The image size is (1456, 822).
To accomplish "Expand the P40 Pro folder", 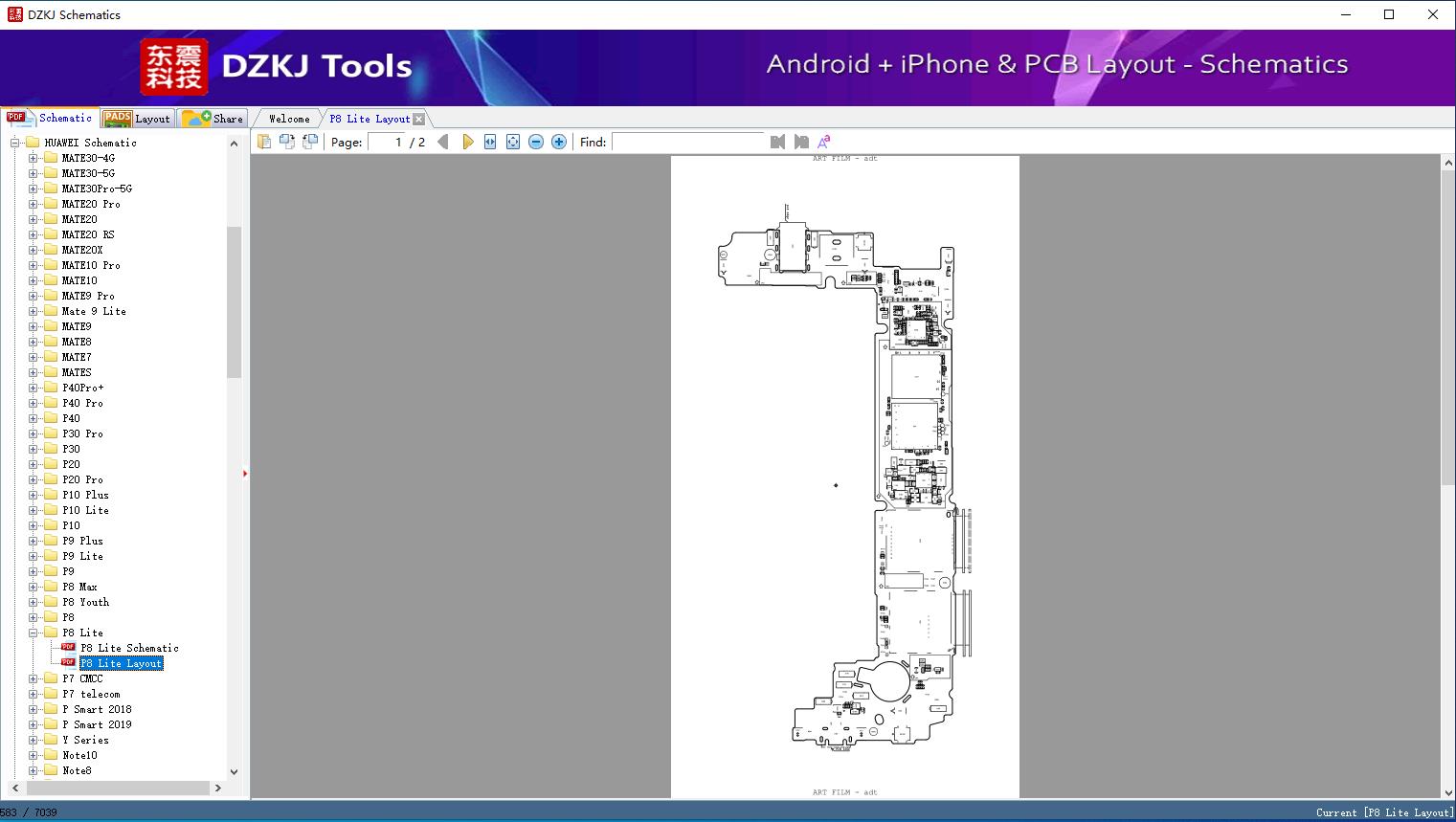I will [x=34, y=403].
